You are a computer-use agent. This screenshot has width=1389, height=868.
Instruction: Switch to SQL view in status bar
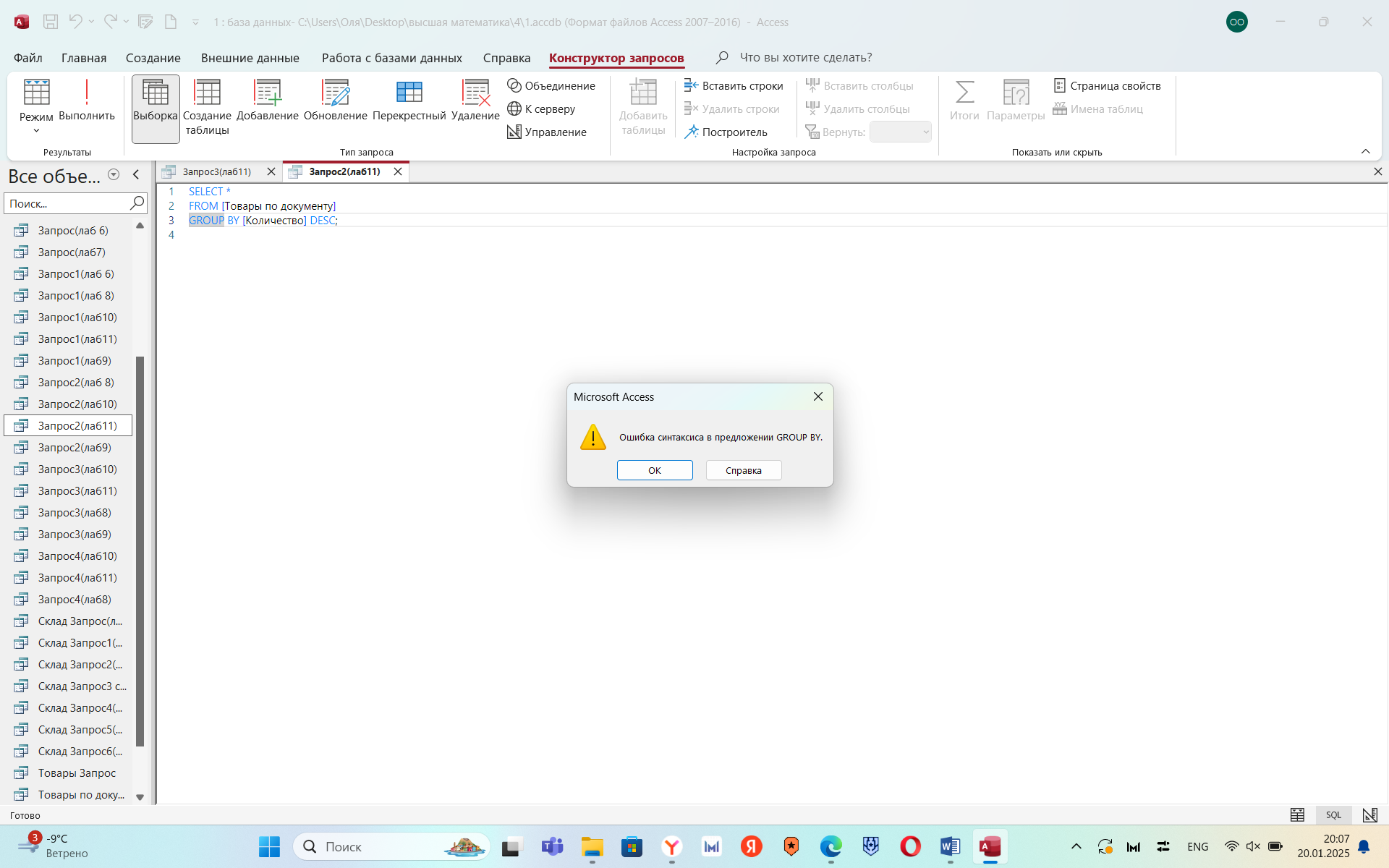pos(1333,815)
